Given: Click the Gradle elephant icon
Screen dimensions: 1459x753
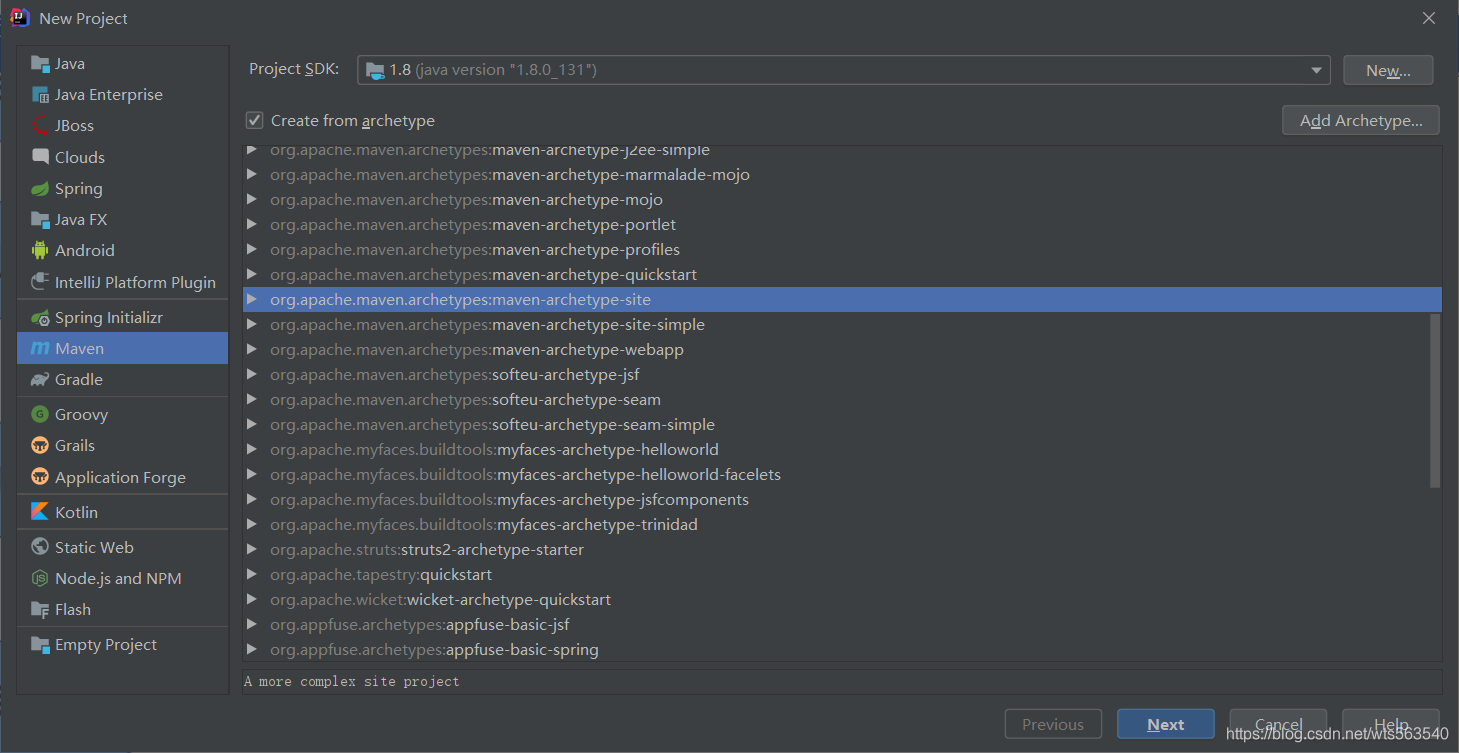Looking at the screenshot, I should pos(40,380).
